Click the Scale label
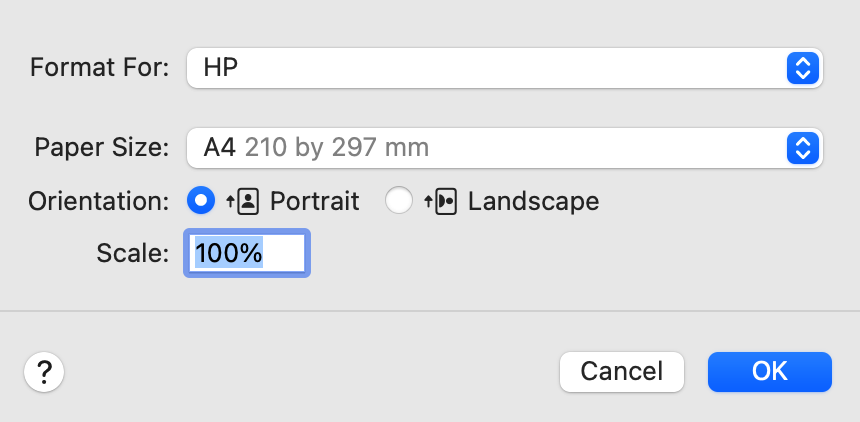 click(133, 253)
